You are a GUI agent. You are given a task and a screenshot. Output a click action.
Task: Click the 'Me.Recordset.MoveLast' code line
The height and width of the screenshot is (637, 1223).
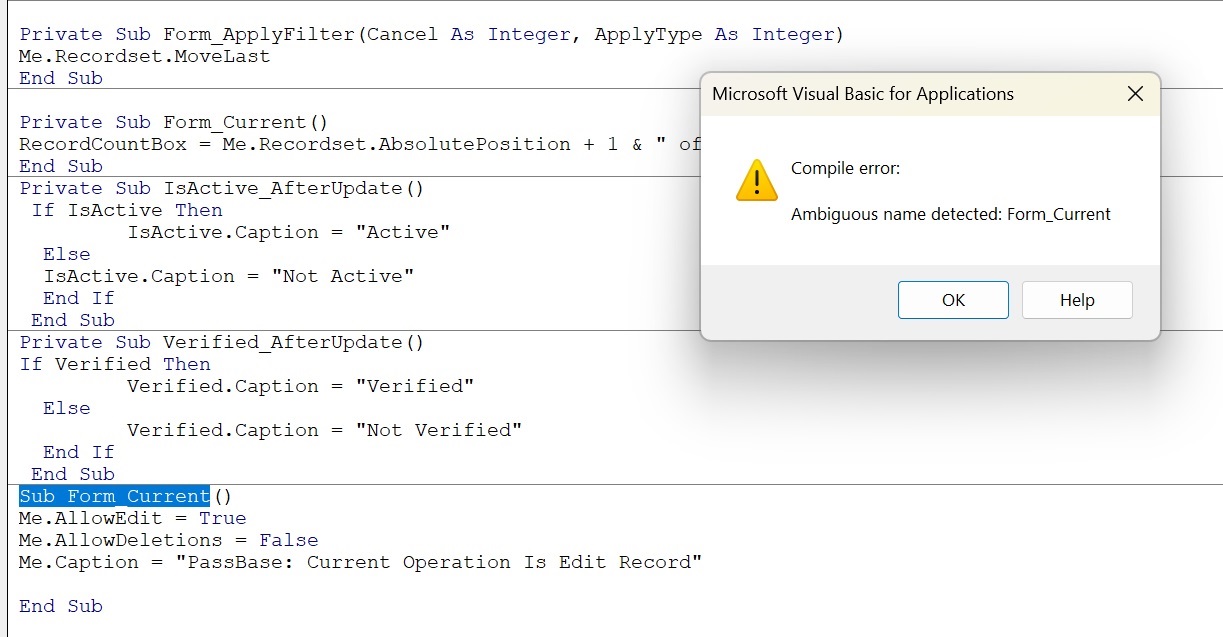tap(144, 57)
